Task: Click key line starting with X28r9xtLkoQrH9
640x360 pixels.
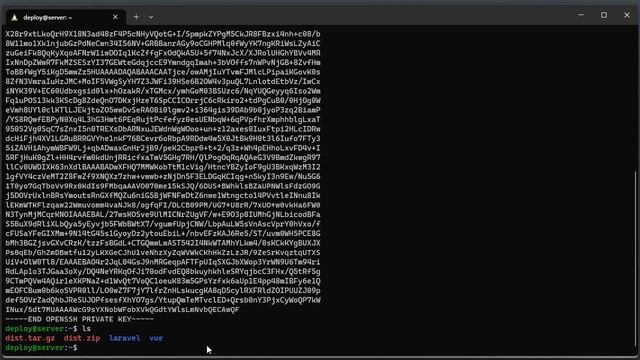Action: click(163, 34)
